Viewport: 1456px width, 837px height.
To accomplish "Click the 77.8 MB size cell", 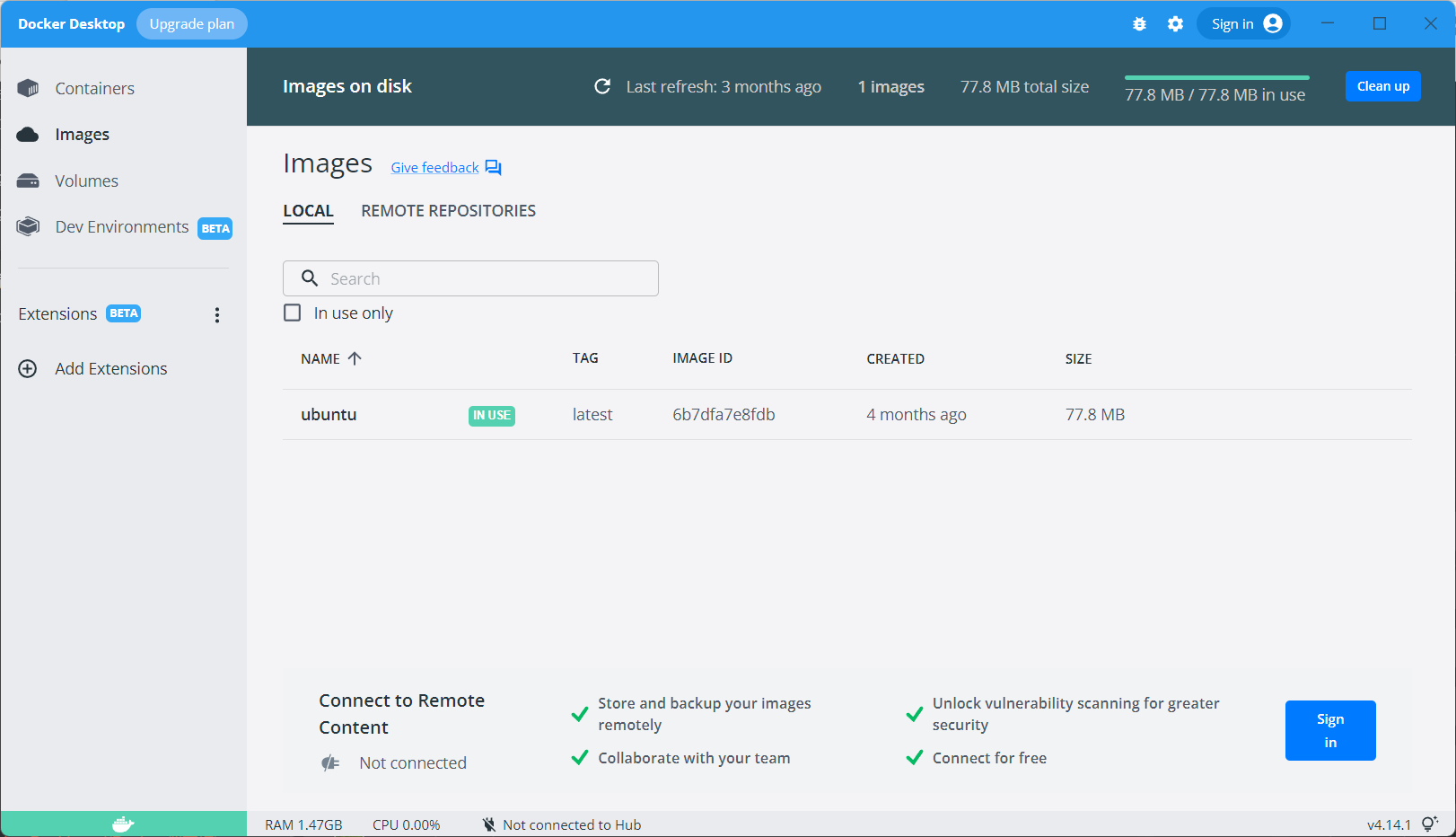I will point(1095,415).
